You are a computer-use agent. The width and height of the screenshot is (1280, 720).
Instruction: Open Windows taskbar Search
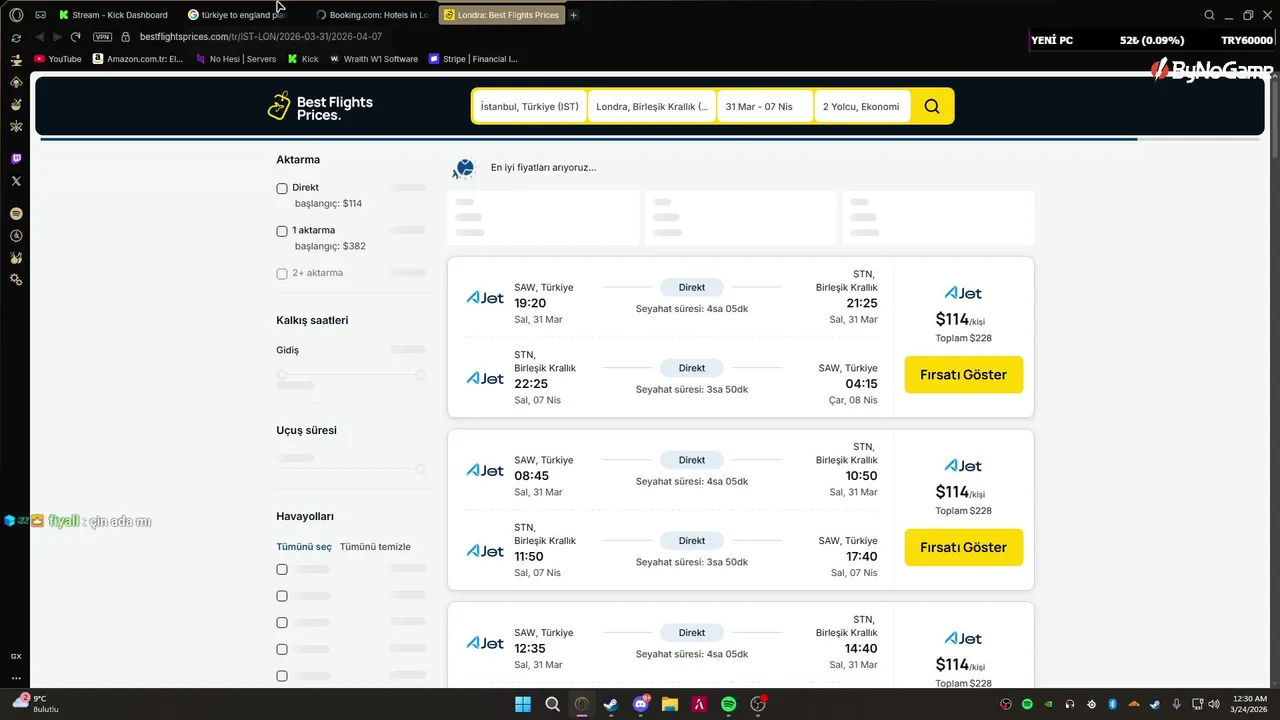coord(552,704)
